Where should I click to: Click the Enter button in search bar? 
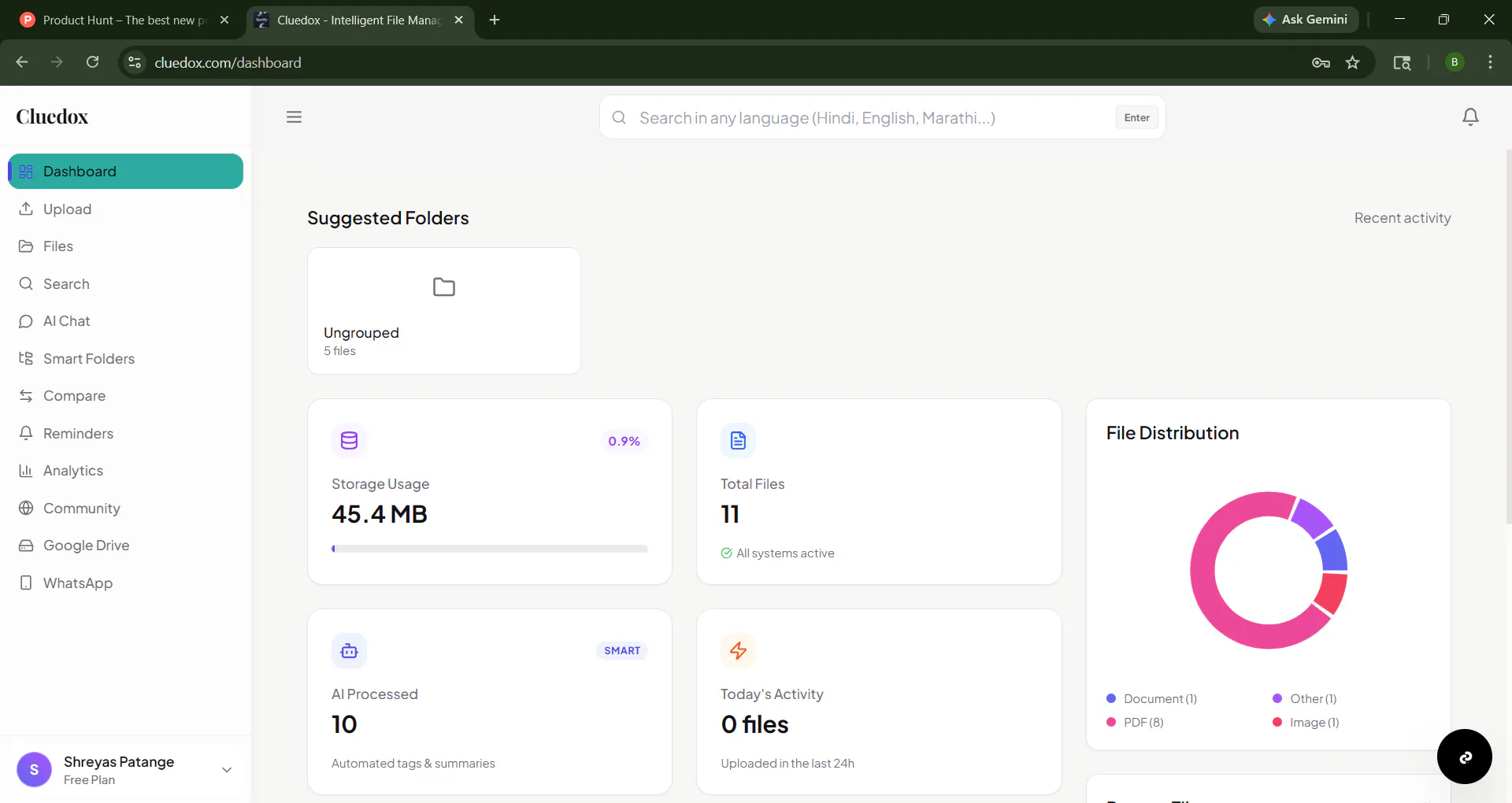pos(1136,117)
